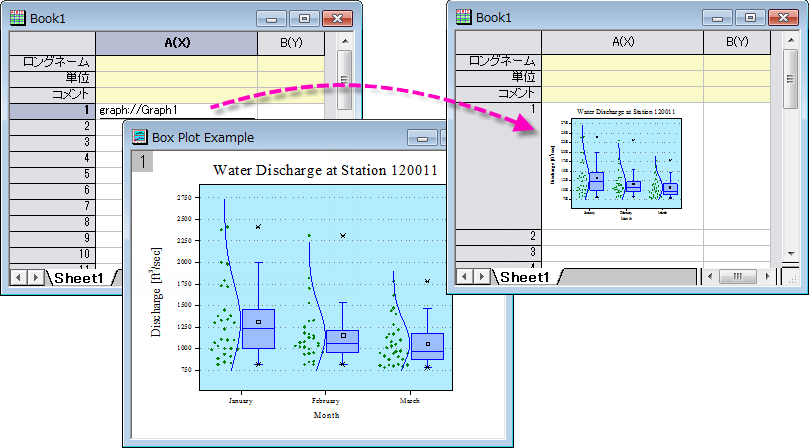Click vertical scrollbar up arrow in right Book1
The image size is (809, 448).
790,40
